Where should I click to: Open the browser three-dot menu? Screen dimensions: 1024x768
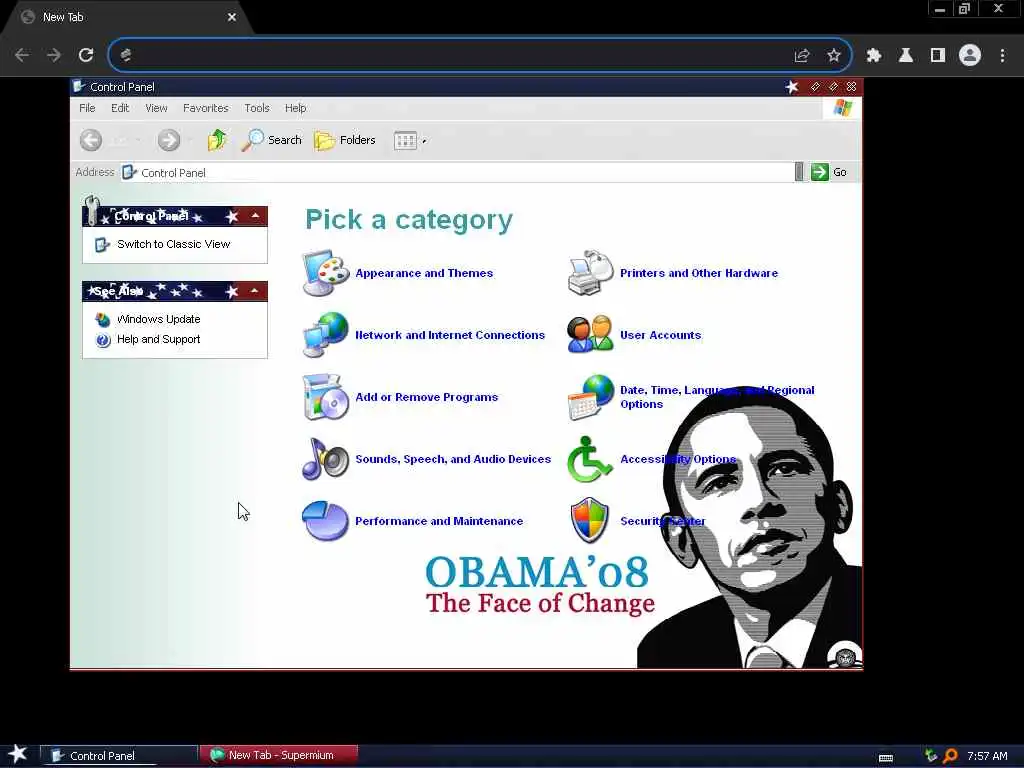click(1002, 56)
